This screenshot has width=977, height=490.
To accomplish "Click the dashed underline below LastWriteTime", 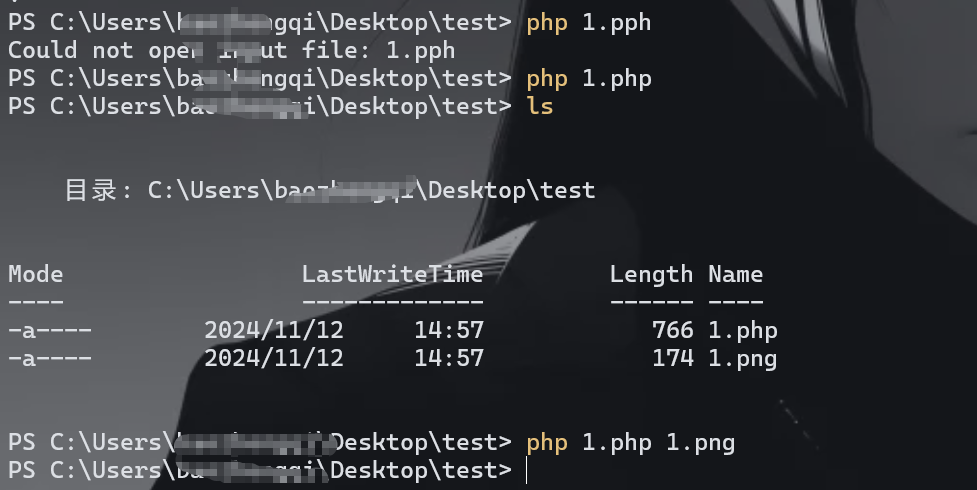I will coord(392,301).
